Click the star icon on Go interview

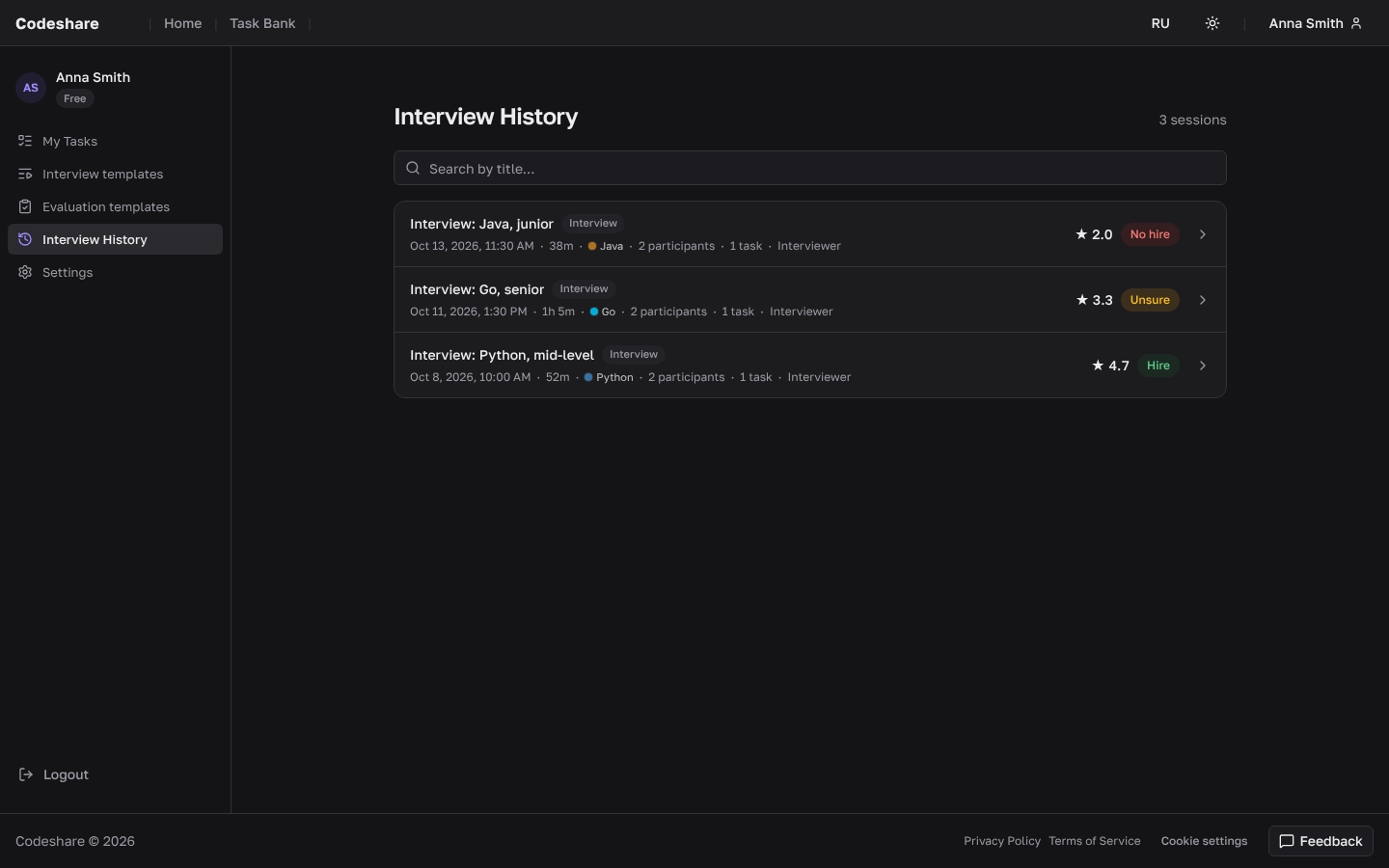1082,300
